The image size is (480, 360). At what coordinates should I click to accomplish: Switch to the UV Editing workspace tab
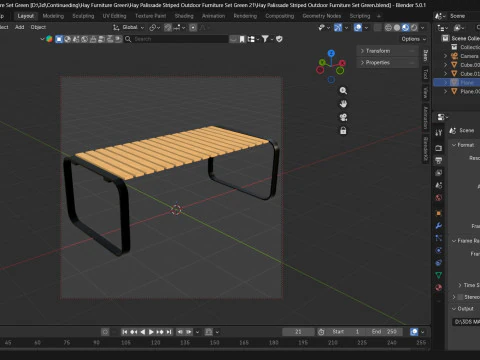click(x=114, y=16)
